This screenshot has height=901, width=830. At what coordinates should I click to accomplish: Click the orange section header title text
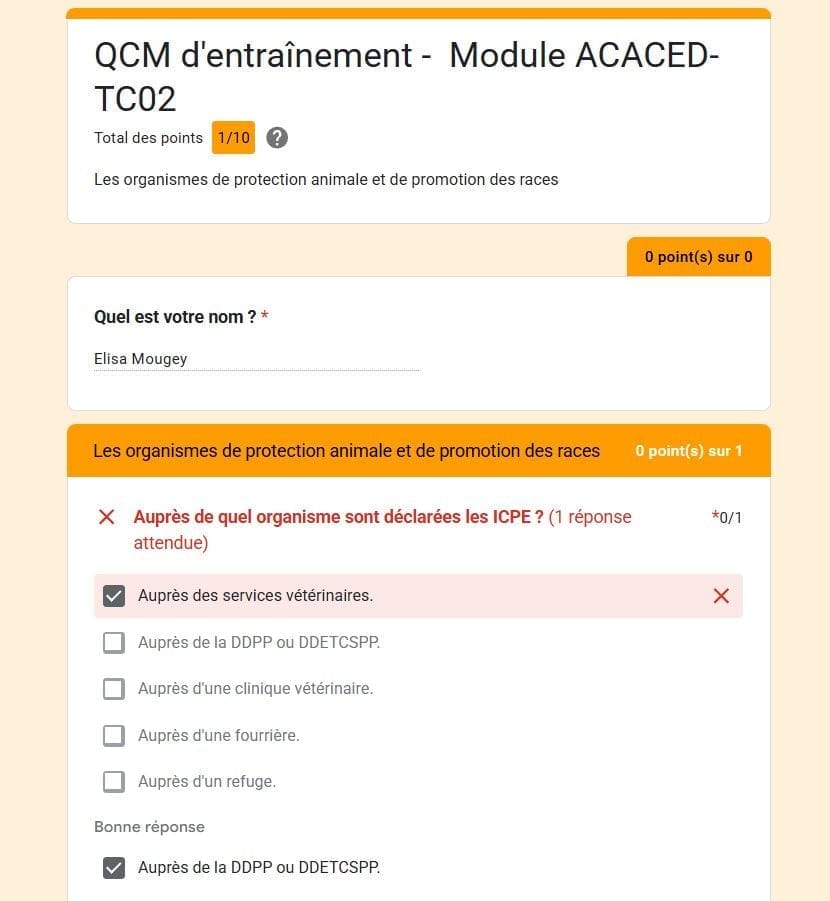tap(346, 451)
